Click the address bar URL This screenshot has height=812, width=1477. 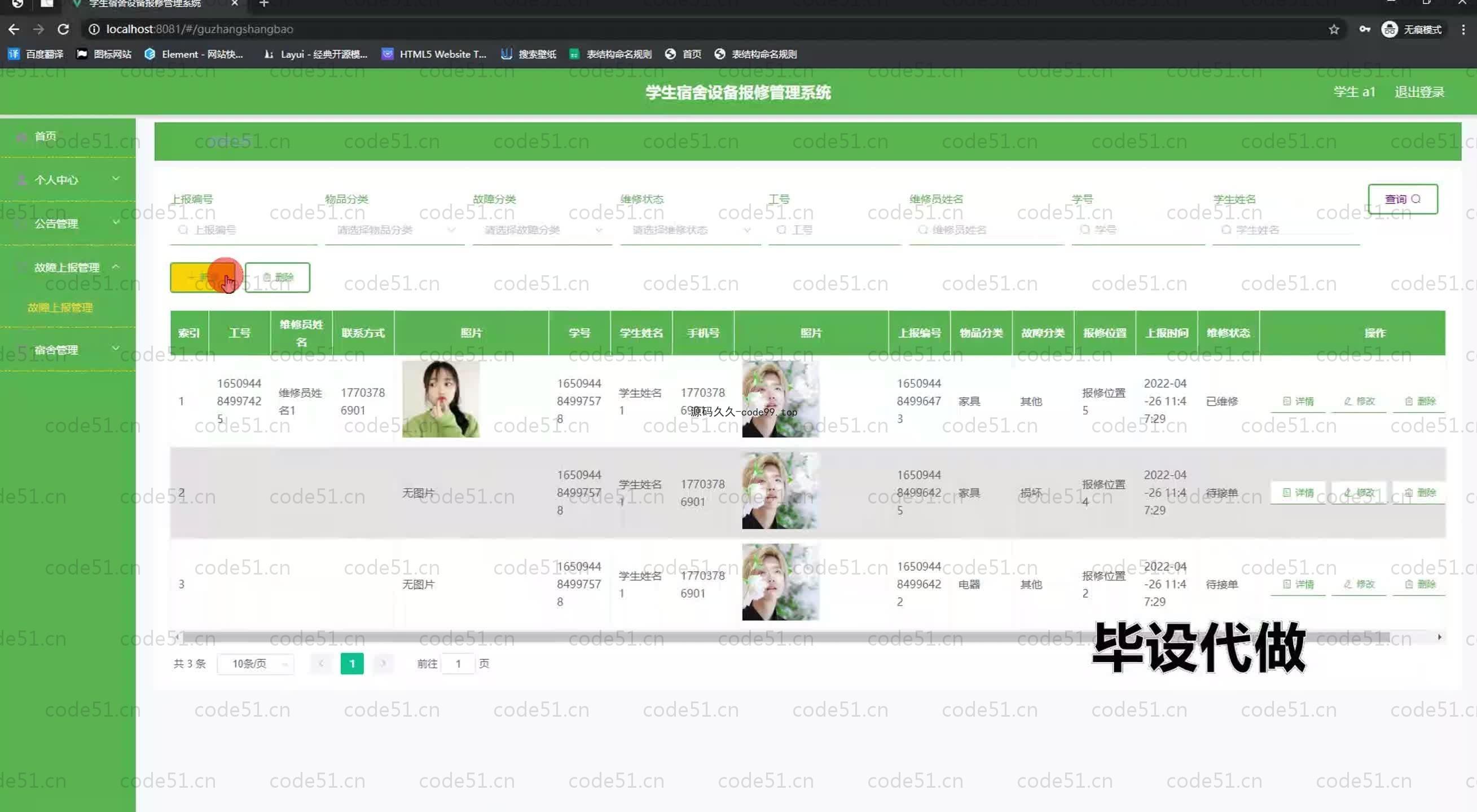pos(200,29)
